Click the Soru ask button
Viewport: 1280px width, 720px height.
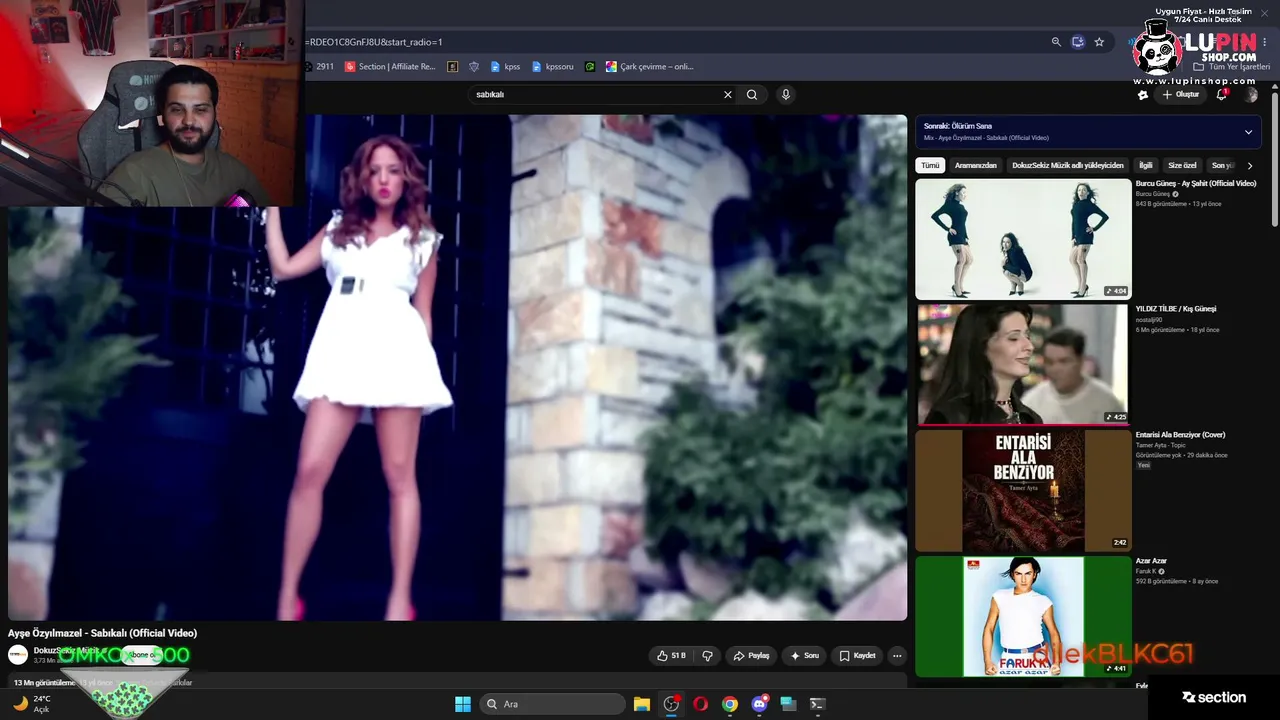click(x=805, y=656)
